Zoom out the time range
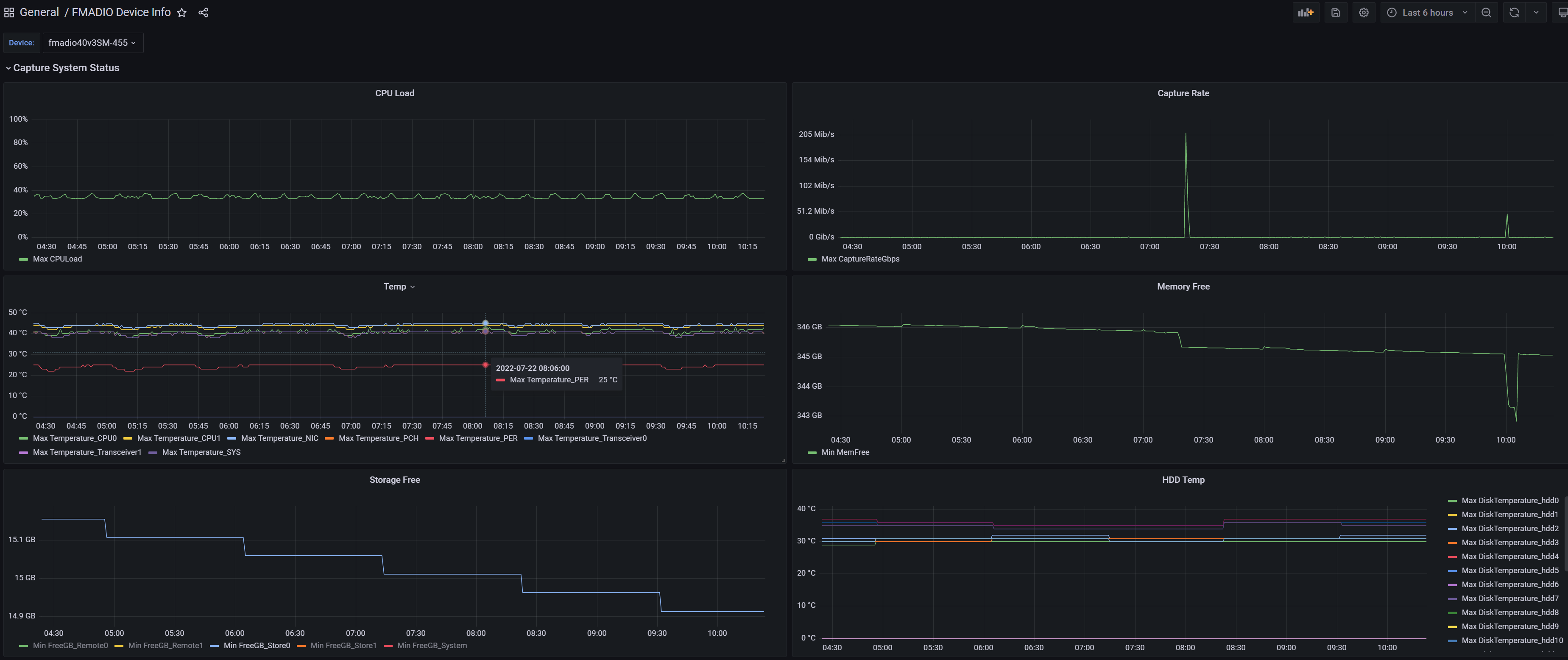 [x=1486, y=13]
